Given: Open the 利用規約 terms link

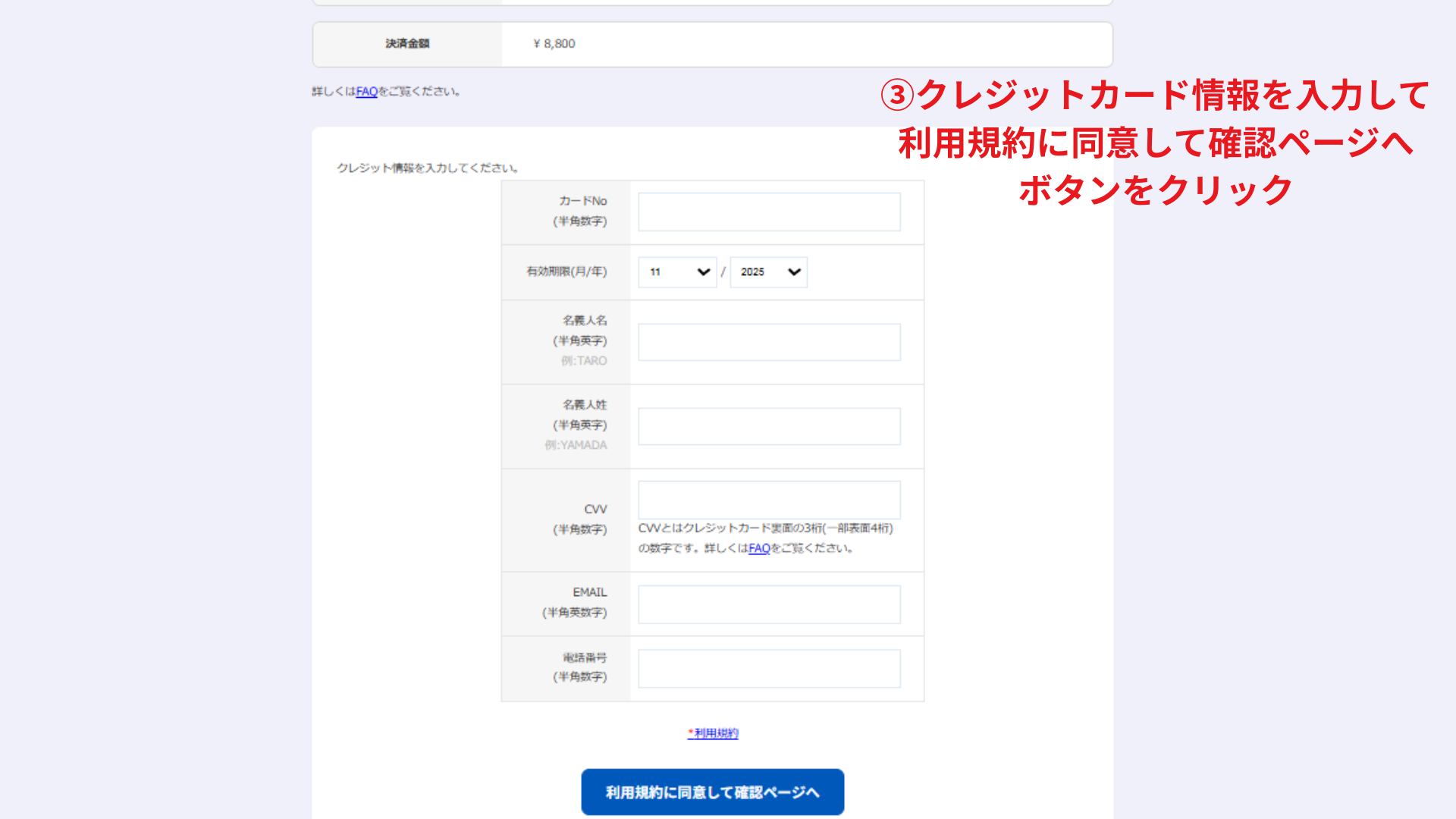Looking at the screenshot, I should point(714,733).
